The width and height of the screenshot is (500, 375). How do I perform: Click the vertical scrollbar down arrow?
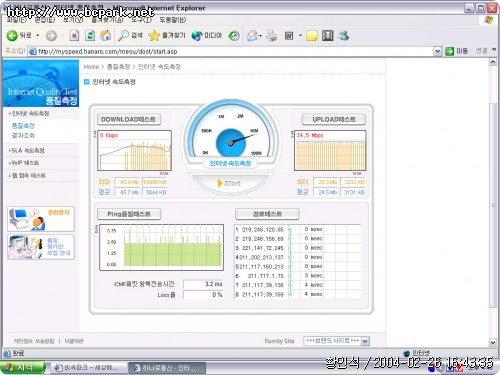point(493,342)
